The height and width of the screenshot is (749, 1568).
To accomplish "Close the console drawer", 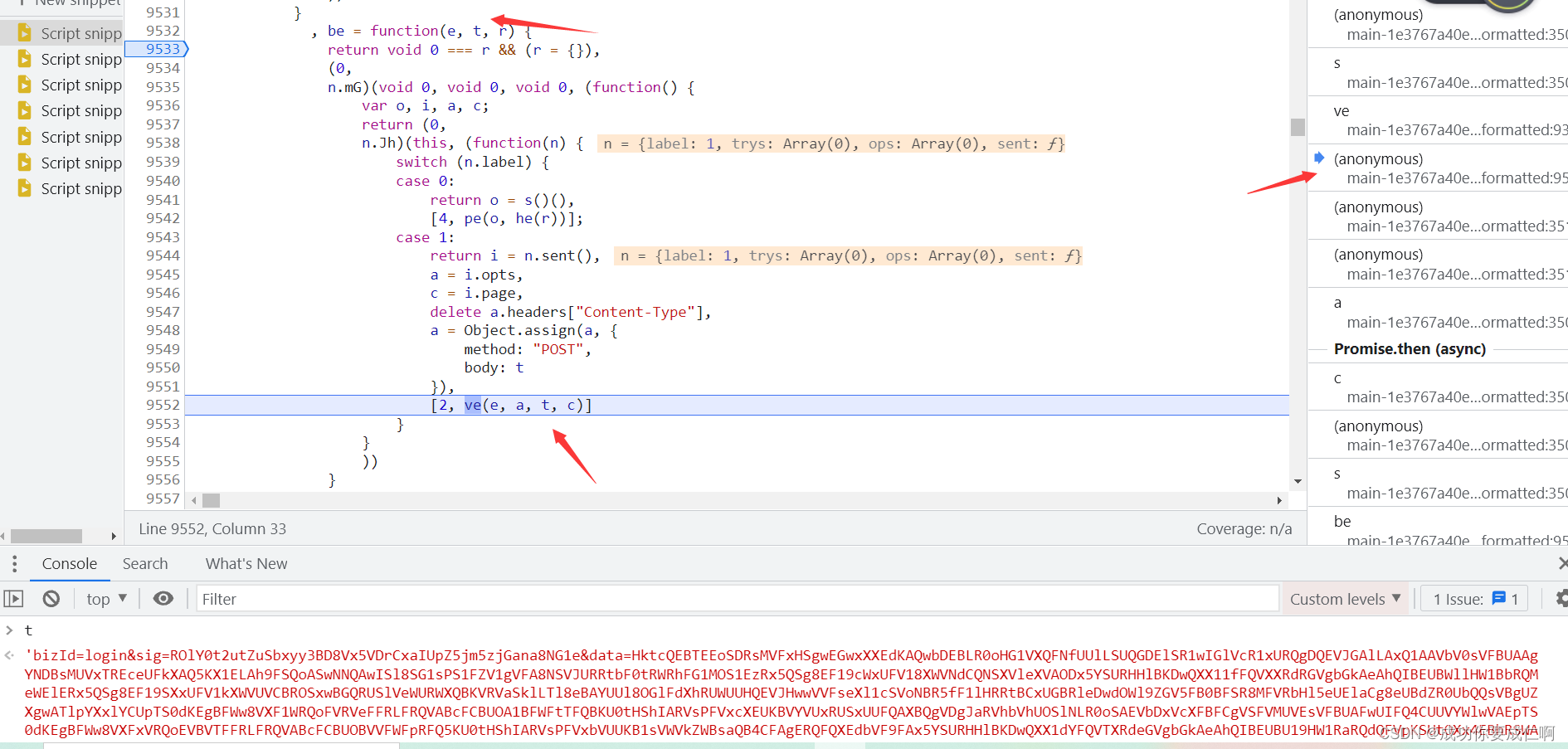I will tap(1563, 564).
